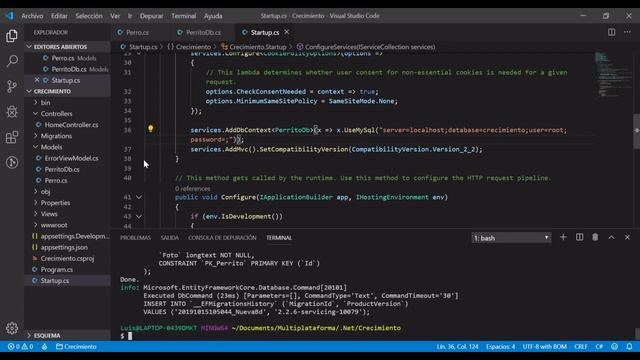Close the Startup.cs editor tab
640x360 pixels.
click(x=287, y=32)
